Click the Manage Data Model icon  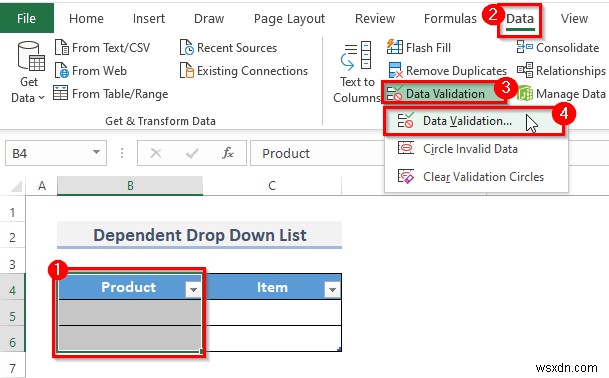[525, 94]
